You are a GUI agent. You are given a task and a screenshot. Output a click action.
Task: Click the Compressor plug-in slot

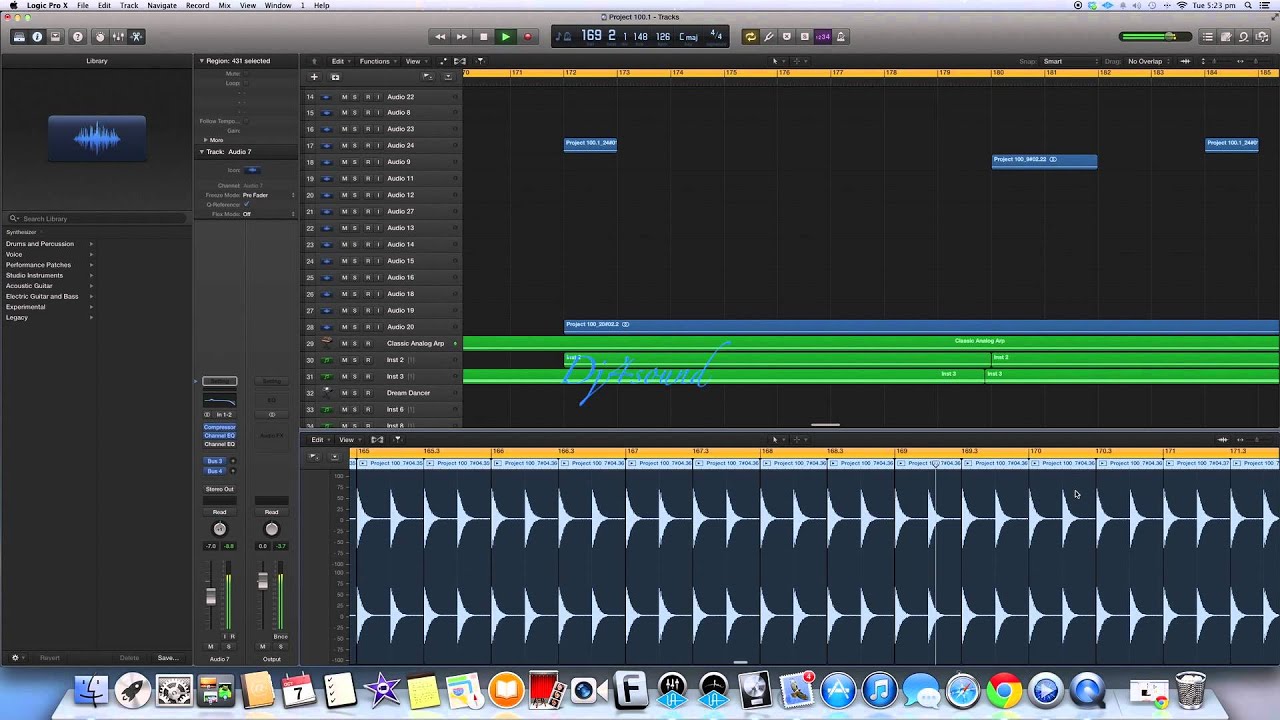point(219,427)
